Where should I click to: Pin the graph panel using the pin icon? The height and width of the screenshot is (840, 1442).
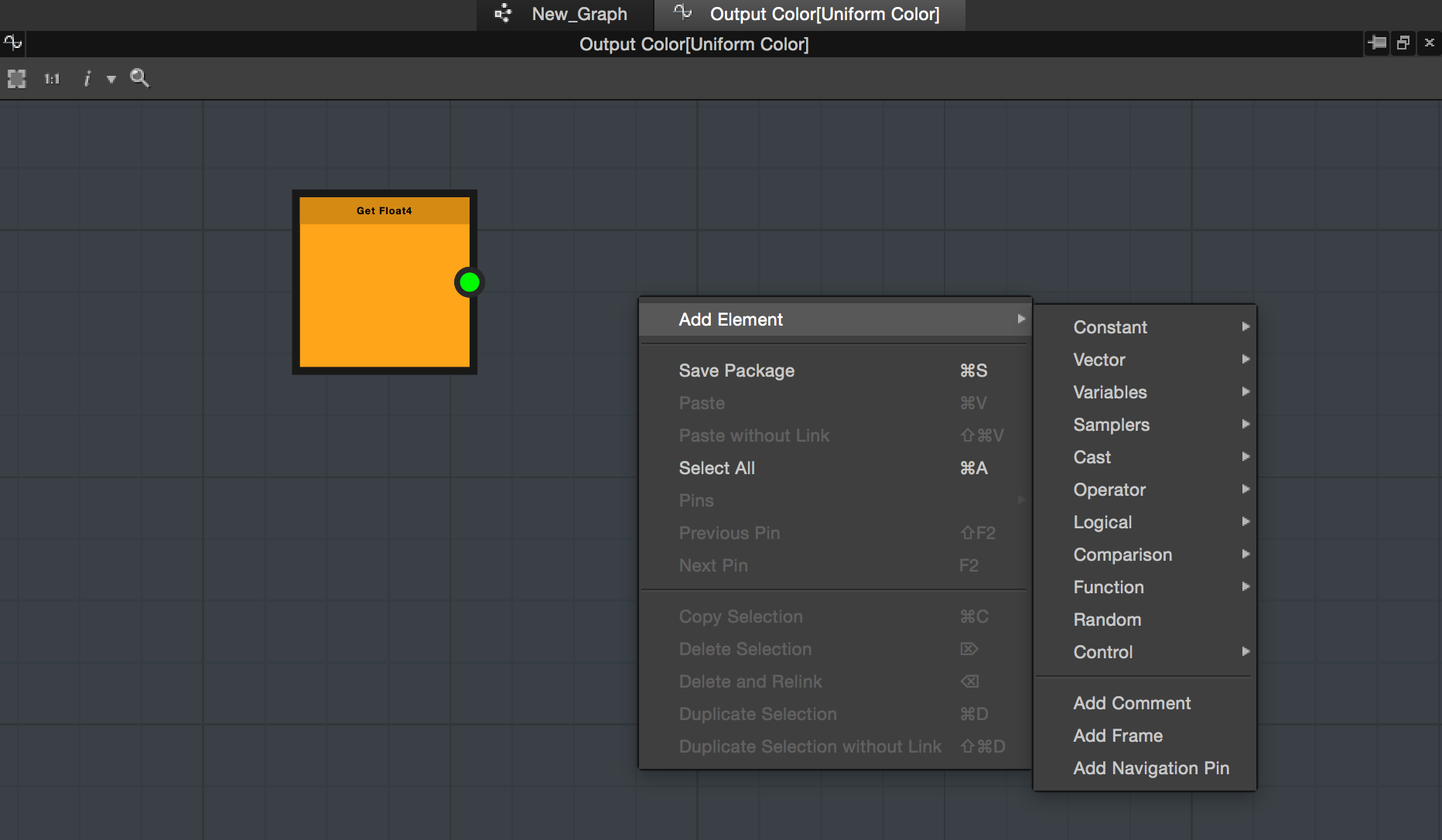[x=1377, y=43]
